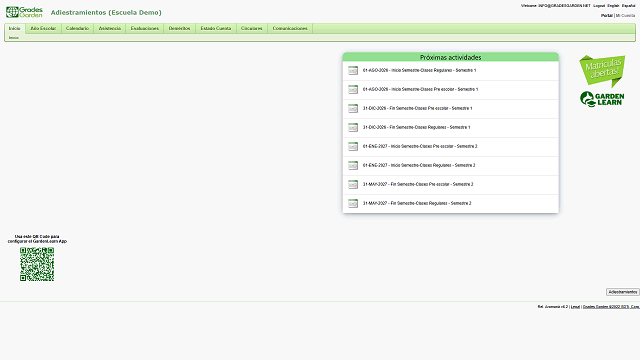Click the Grades Garden logo
The height and width of the screenshot is (360, 640).
[24, 12]
